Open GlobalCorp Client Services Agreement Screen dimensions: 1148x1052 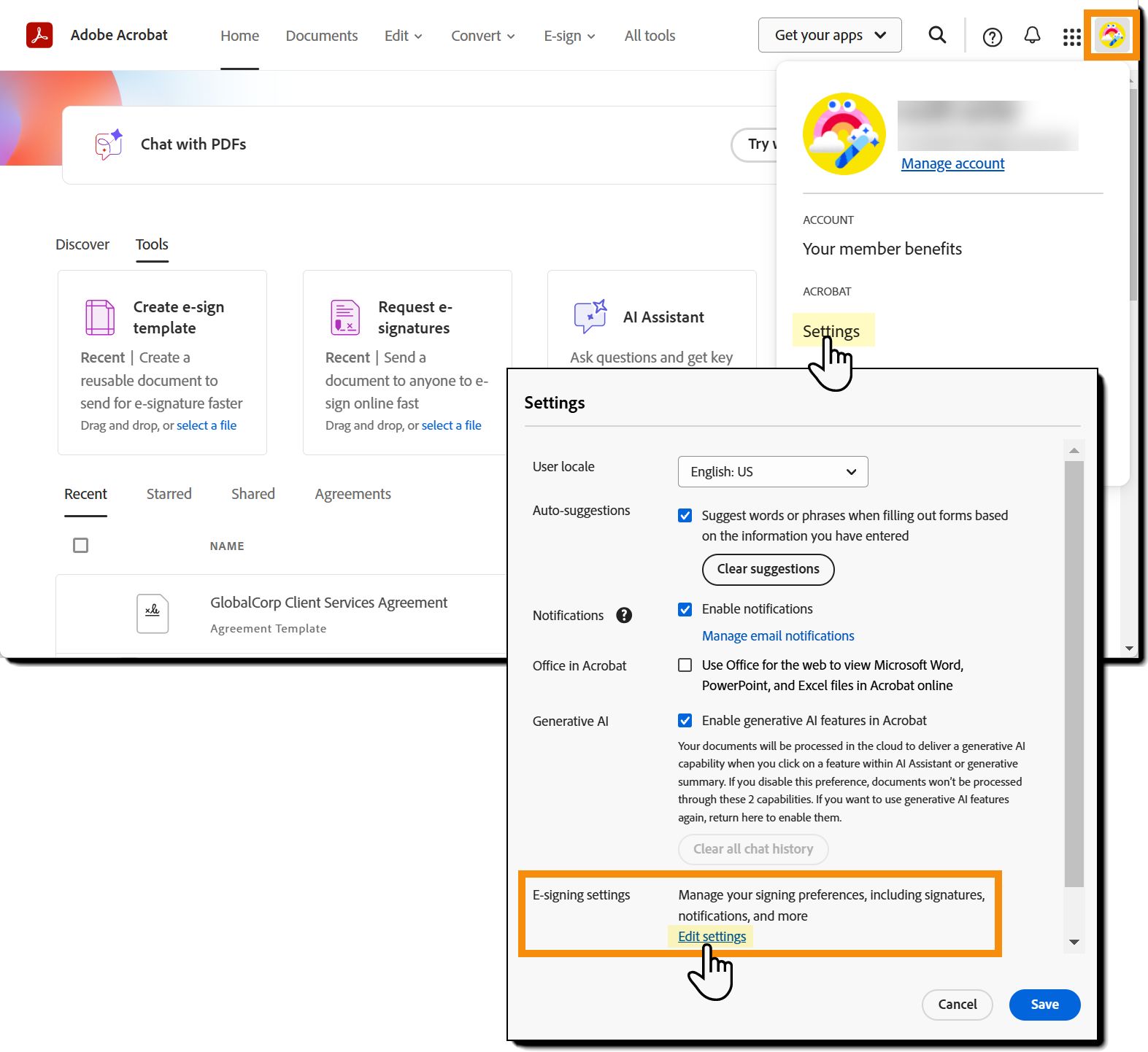pos(328,603)
